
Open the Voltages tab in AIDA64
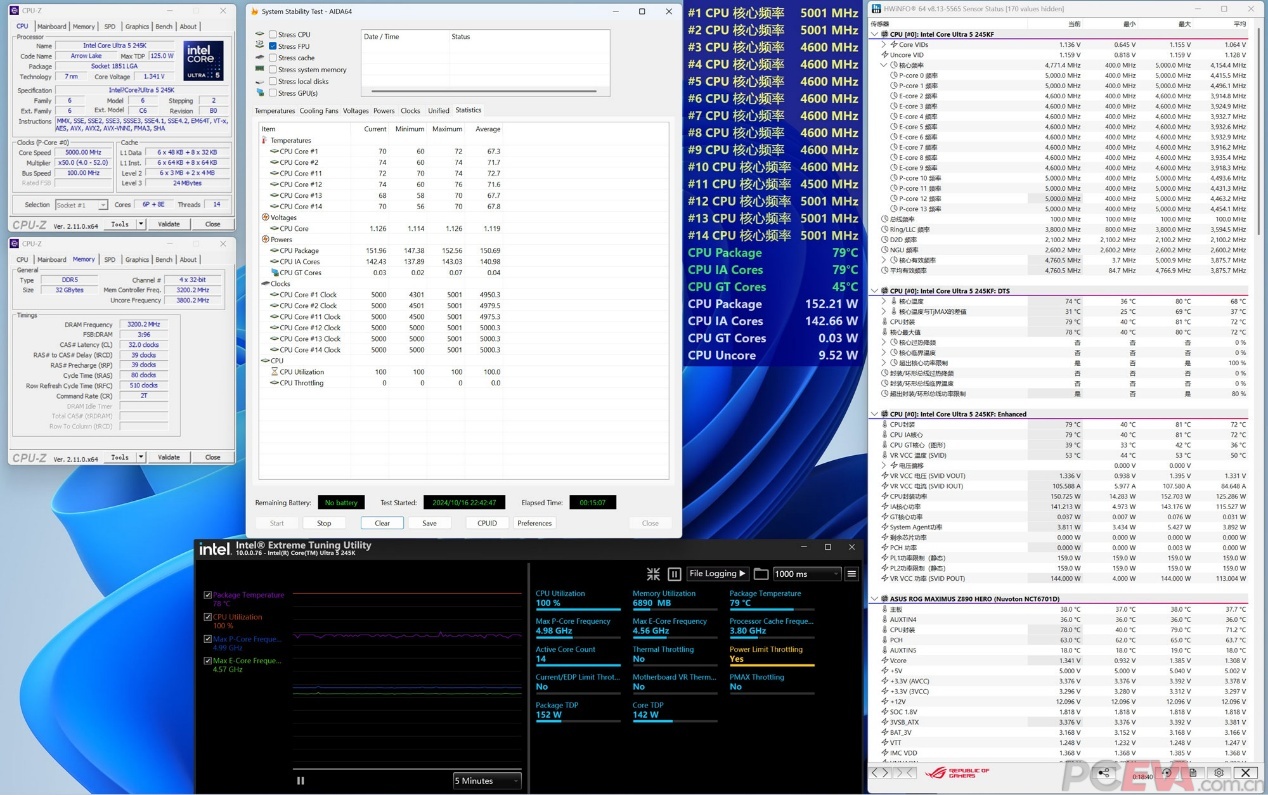click(356, 111)
